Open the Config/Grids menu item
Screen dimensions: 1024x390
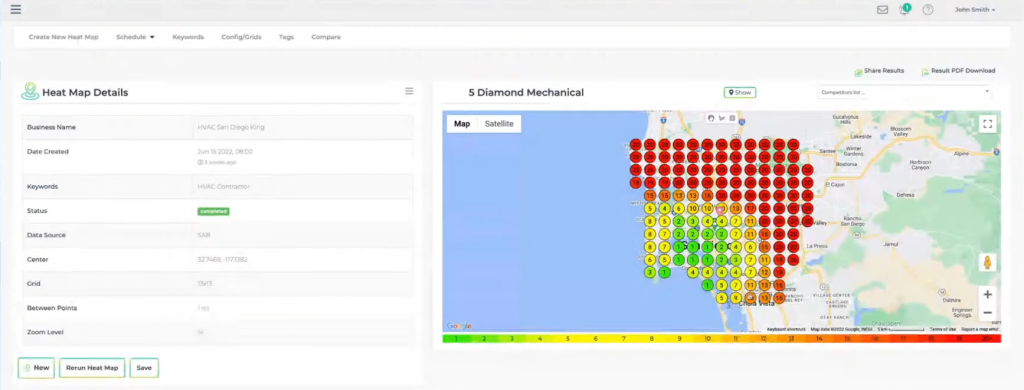pyautogui.click(x=241, y=37)
